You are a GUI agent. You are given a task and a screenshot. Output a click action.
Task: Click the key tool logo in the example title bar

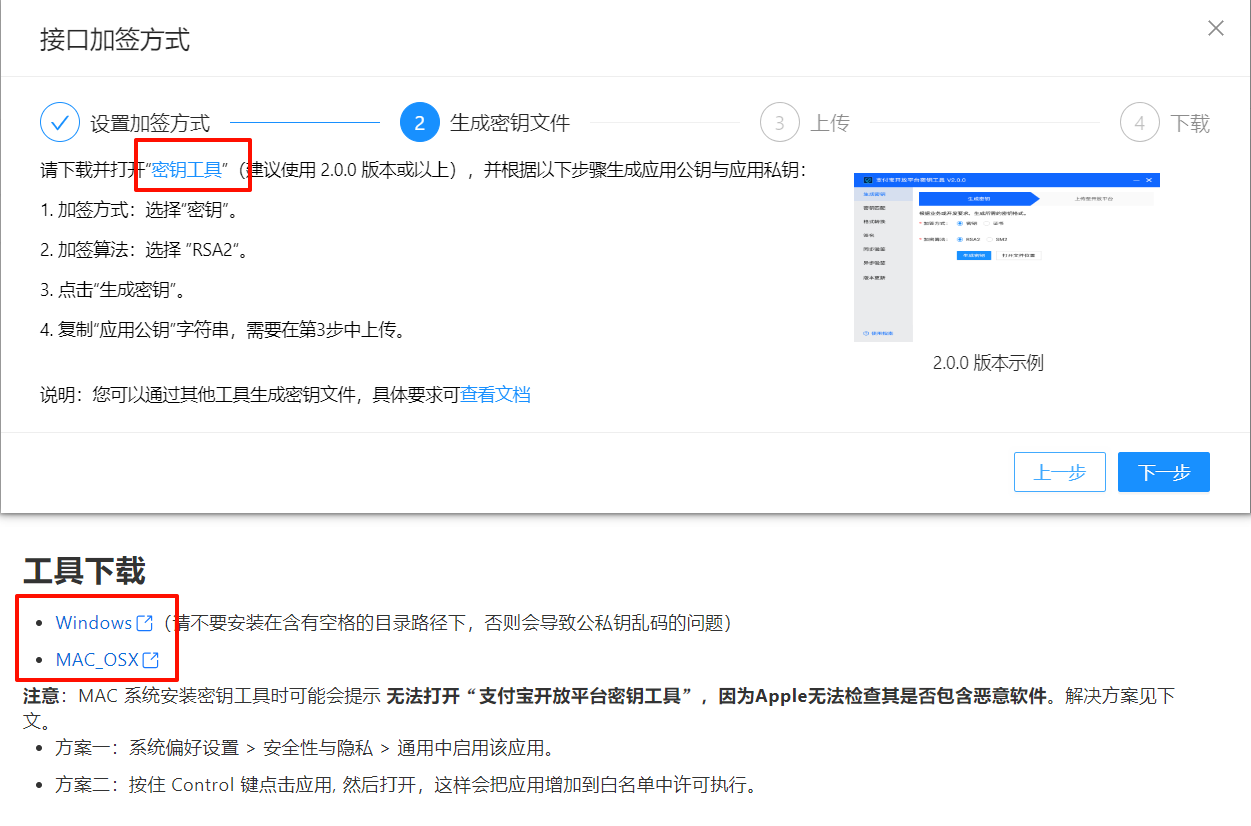(868, 180)
